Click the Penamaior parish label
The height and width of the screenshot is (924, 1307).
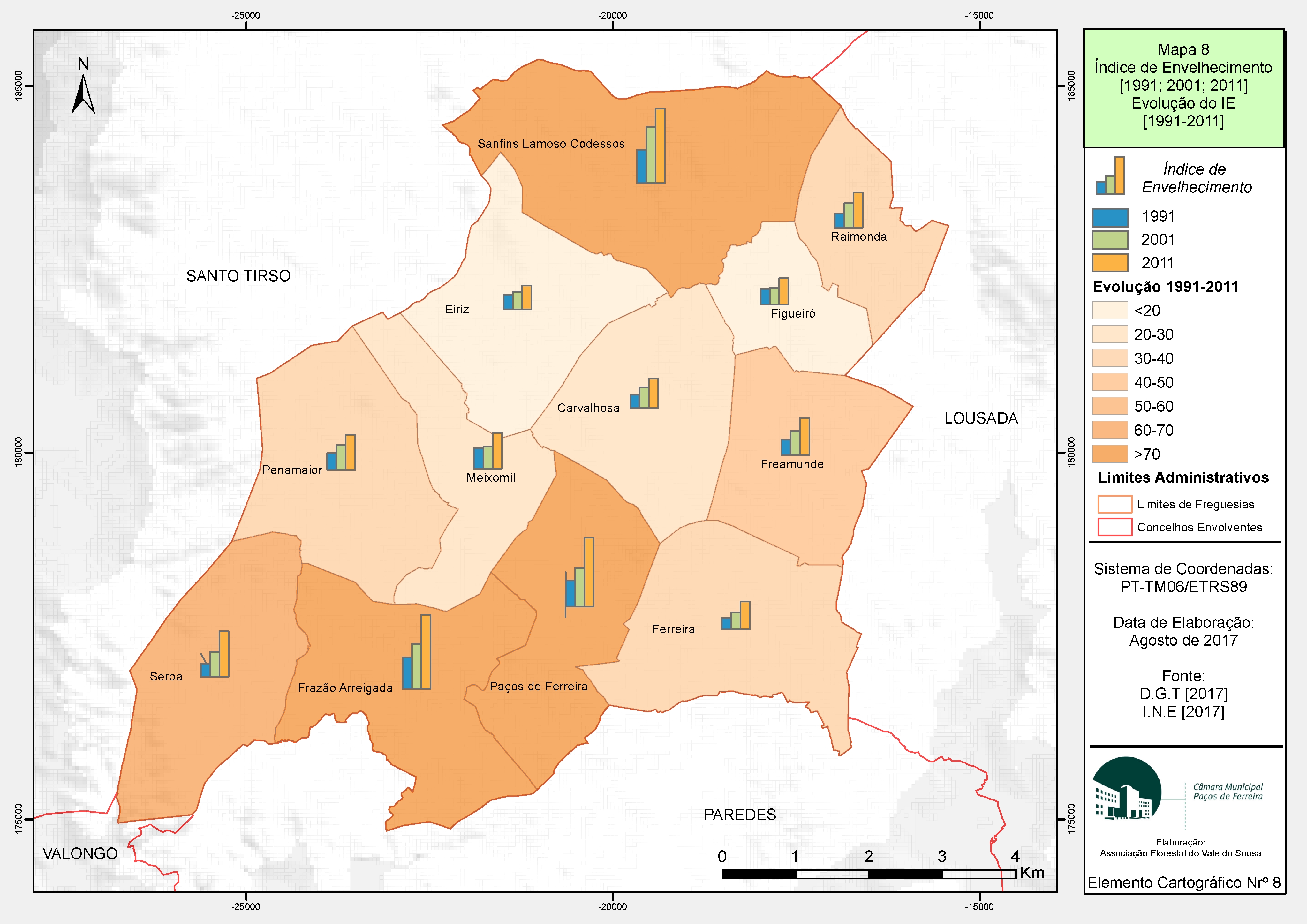[x=292, y=470]
